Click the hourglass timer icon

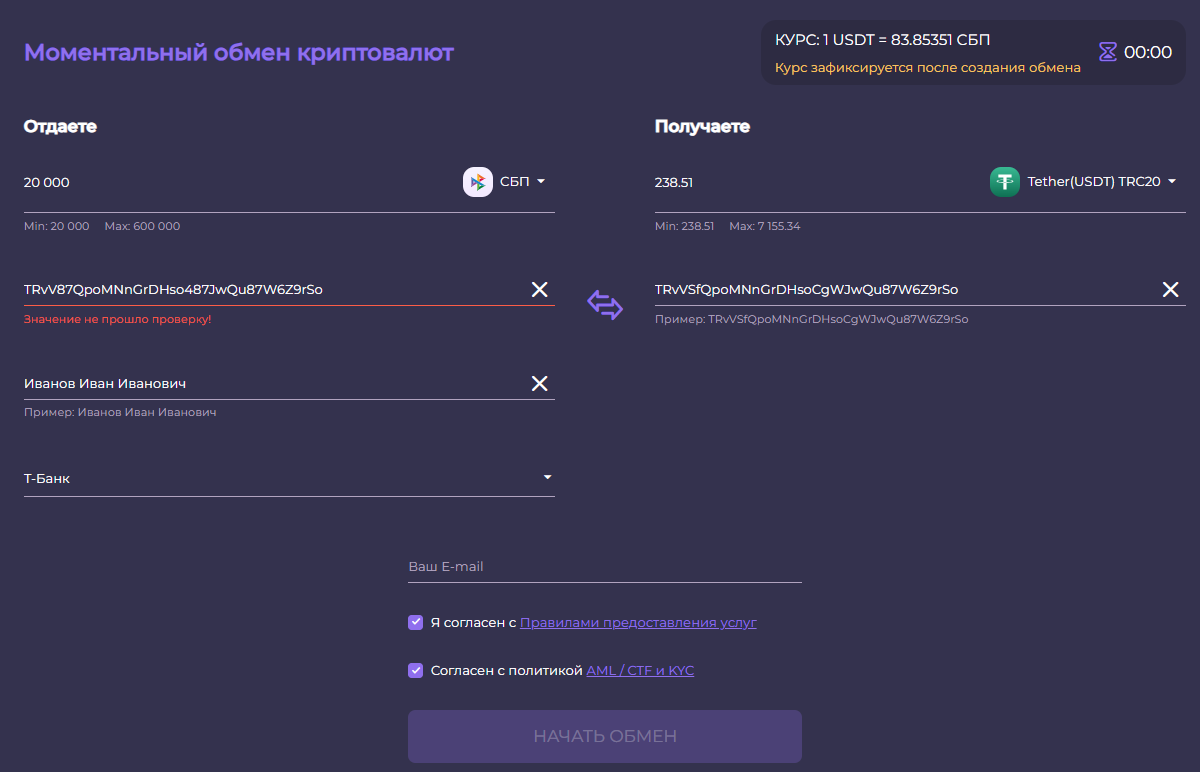(1108, 52)
